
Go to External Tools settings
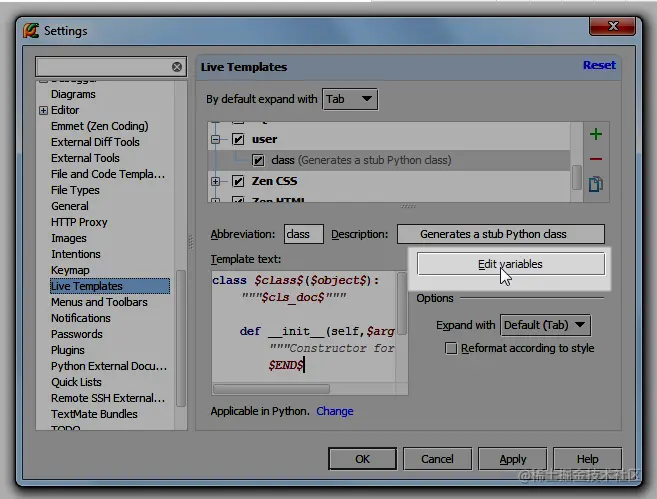click(85, 158)
